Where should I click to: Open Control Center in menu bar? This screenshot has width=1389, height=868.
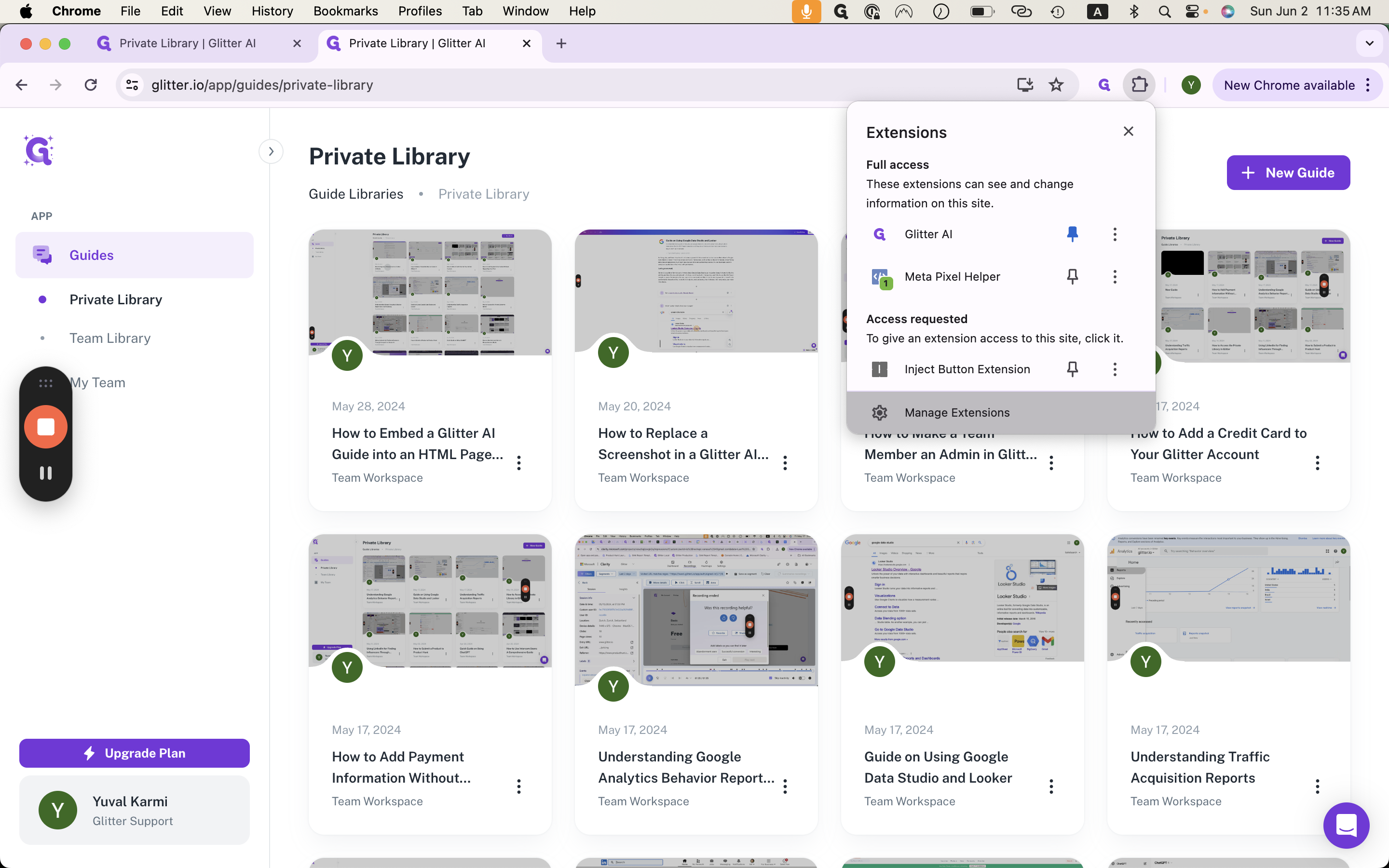click(x=1192, y=11)
